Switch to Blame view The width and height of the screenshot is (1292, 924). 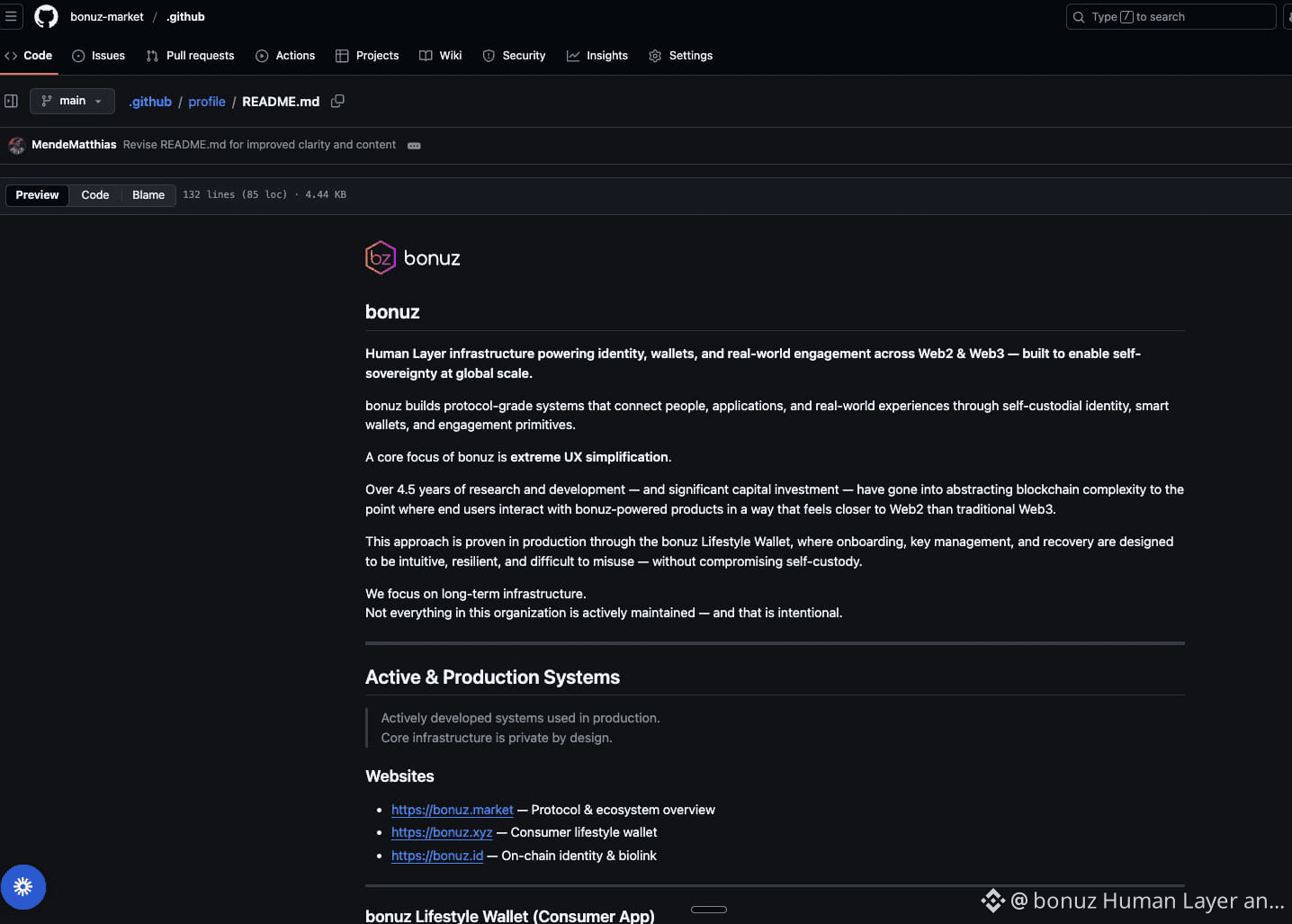click(148, 194)
